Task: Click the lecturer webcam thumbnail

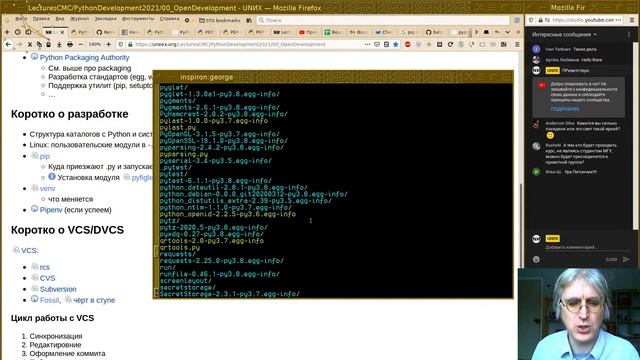Action: pyautogui.click(x=579, y=314)
